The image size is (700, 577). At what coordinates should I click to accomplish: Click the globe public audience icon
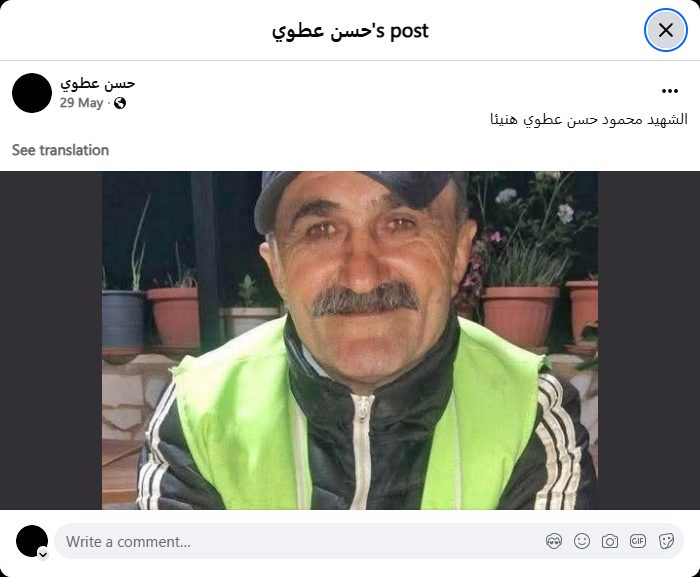pos(120,103)
